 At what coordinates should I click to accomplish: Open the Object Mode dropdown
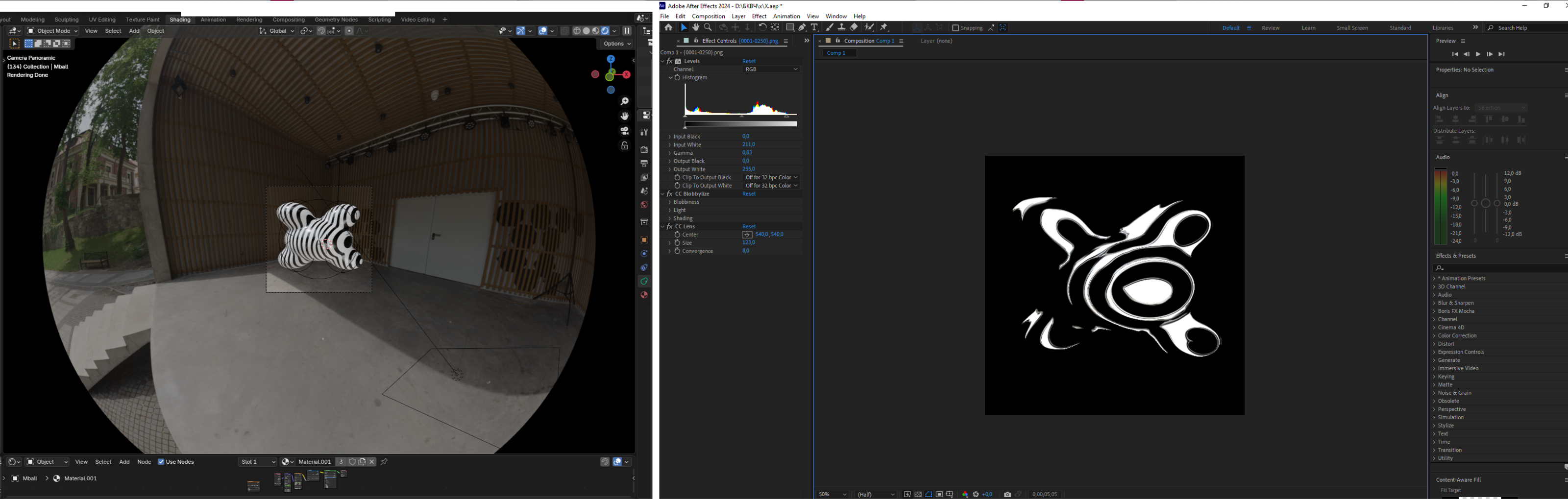53,31
